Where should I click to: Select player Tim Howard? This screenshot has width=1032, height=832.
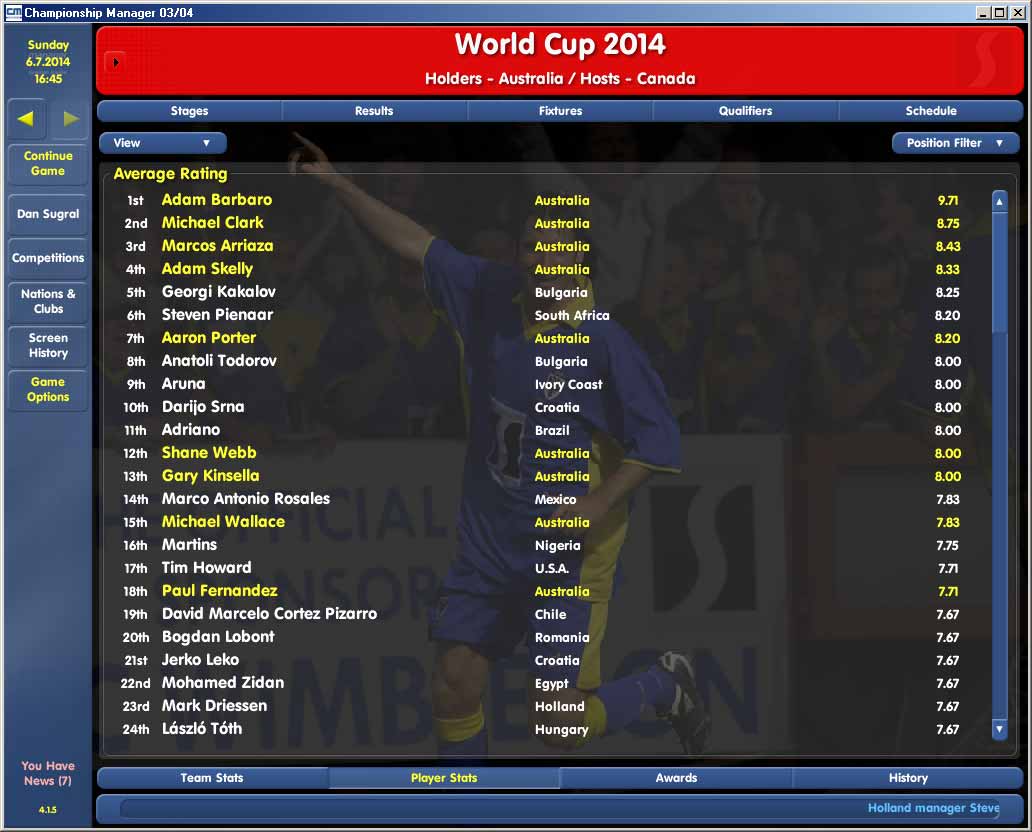(207, 568)
